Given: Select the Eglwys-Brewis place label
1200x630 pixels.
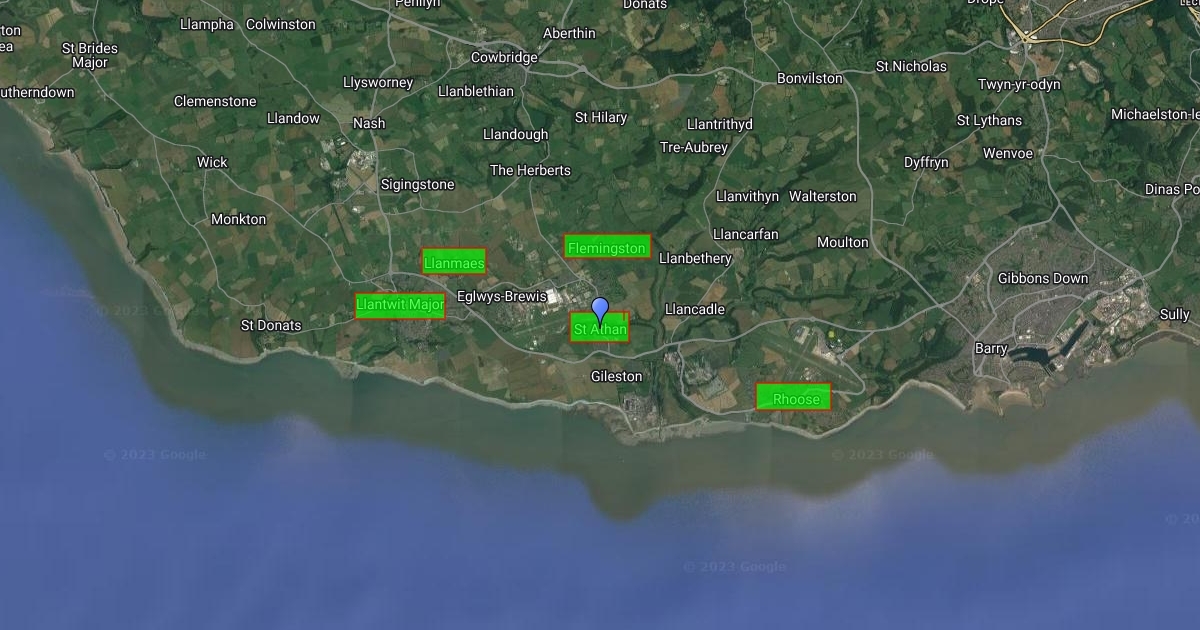Looking at the screenshot, I should click(x=501, y=296).
